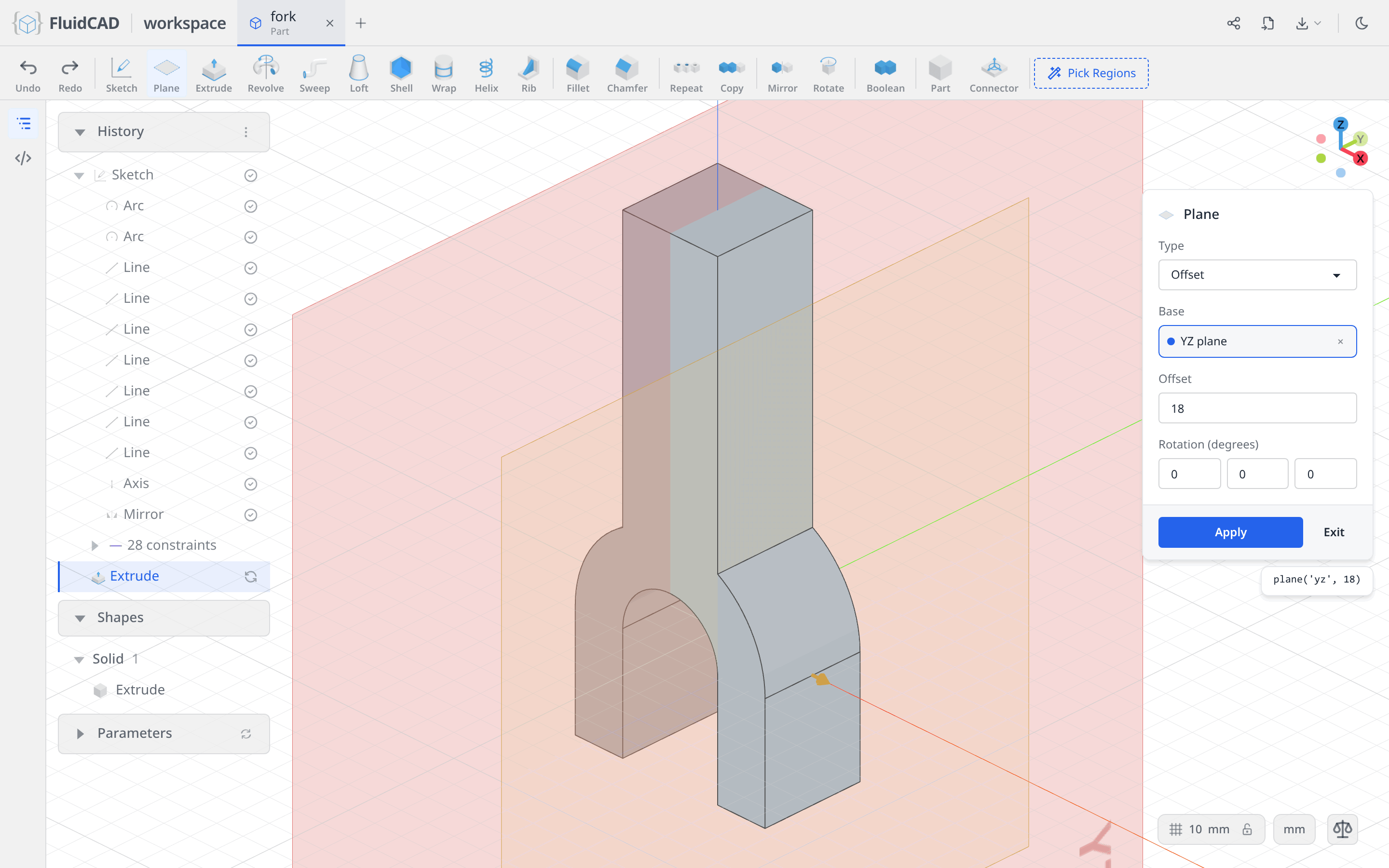The width and height of the screenshot is (1389, 868).
Task: Select the Chamfer tool
Action: (627, 74)
